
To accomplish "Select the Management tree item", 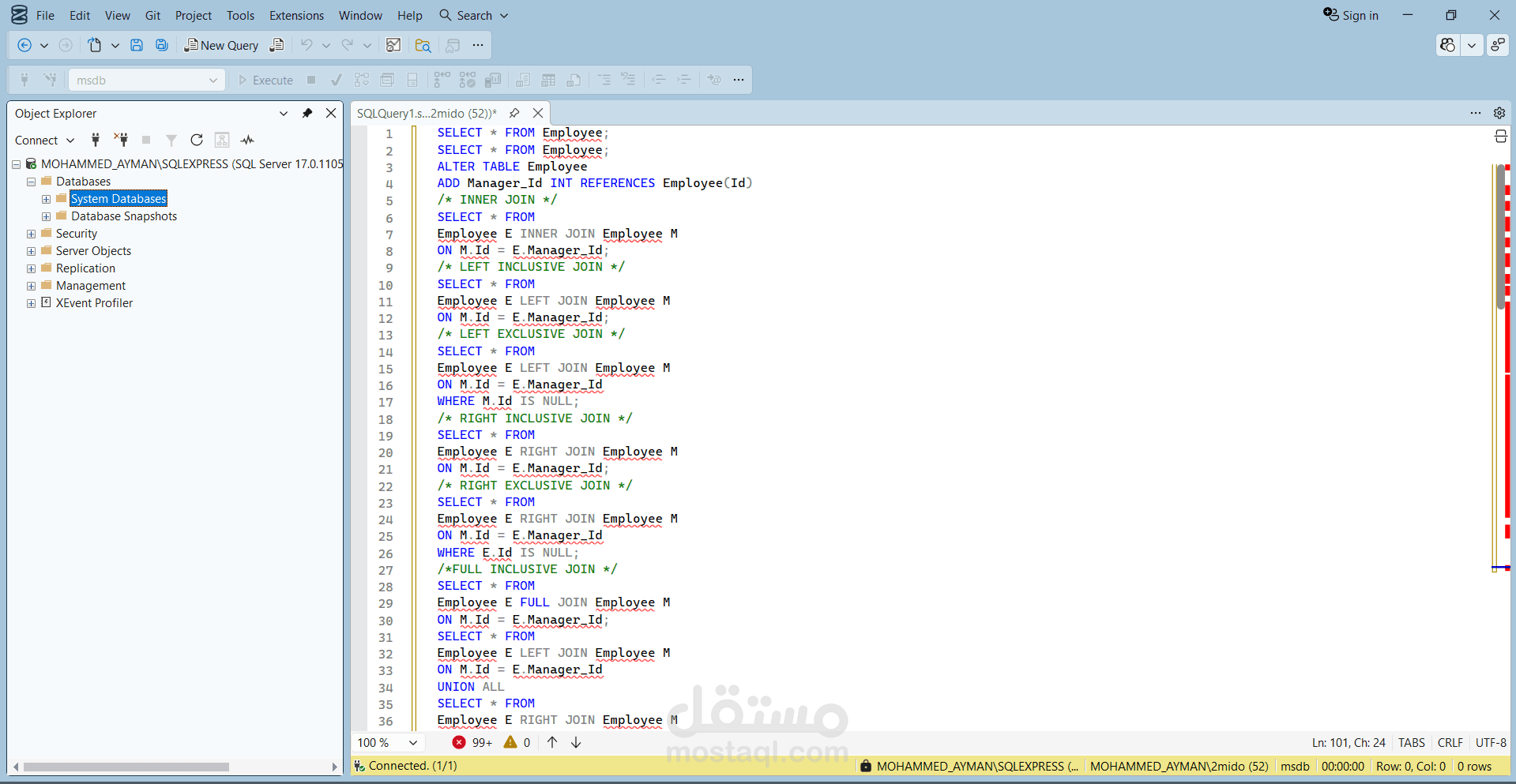I will [91, 286].
